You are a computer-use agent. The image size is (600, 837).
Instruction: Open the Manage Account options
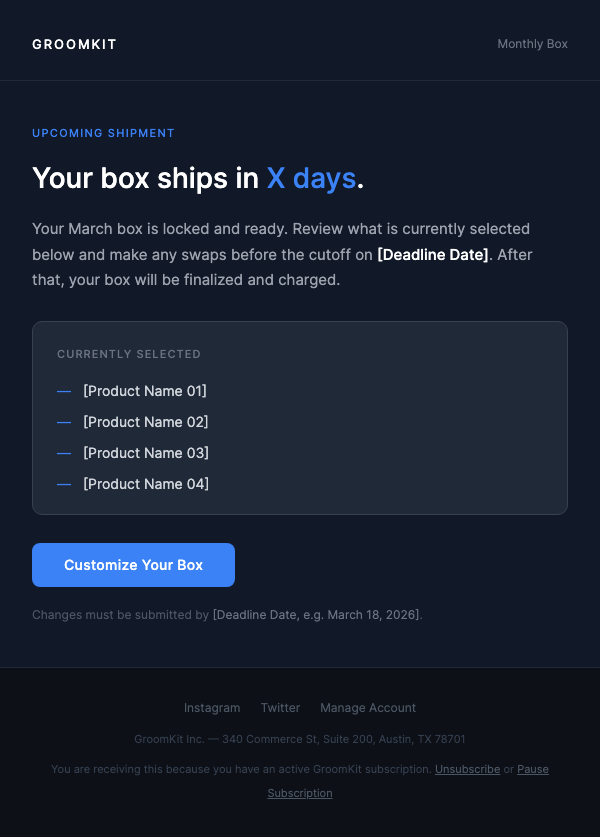pos(368,707)
